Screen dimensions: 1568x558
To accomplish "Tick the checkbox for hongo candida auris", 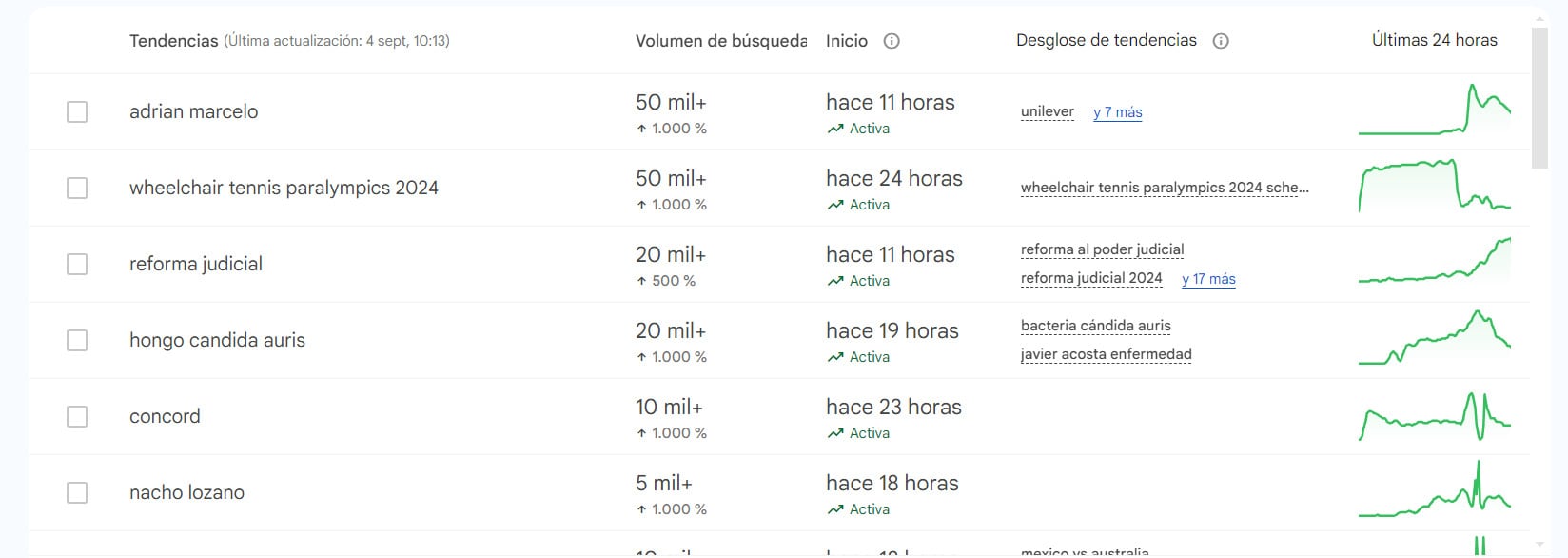I will [x=77, y=340].
